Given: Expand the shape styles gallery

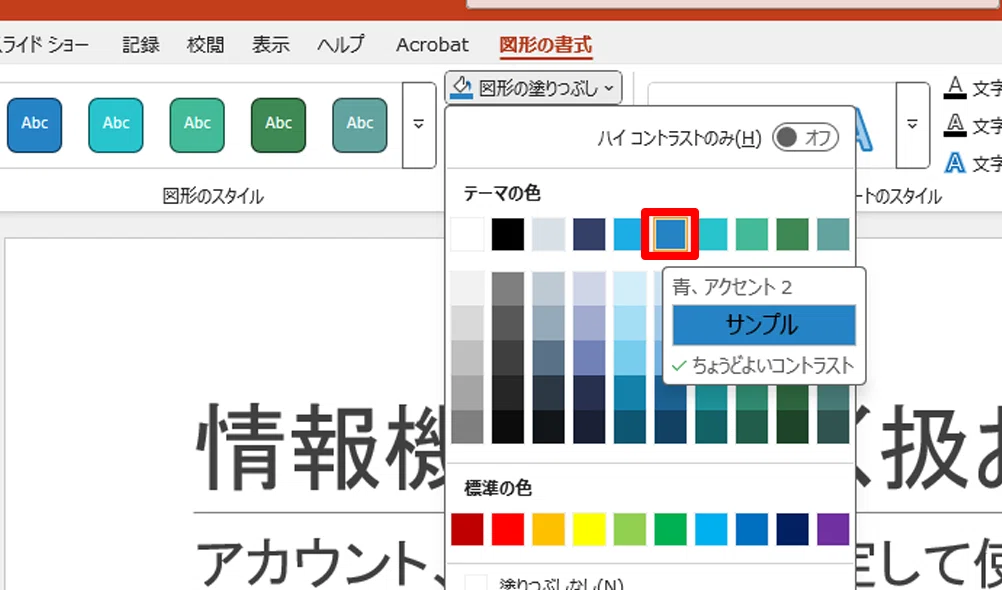Looking at the screenshot, I should pos(419,125).
